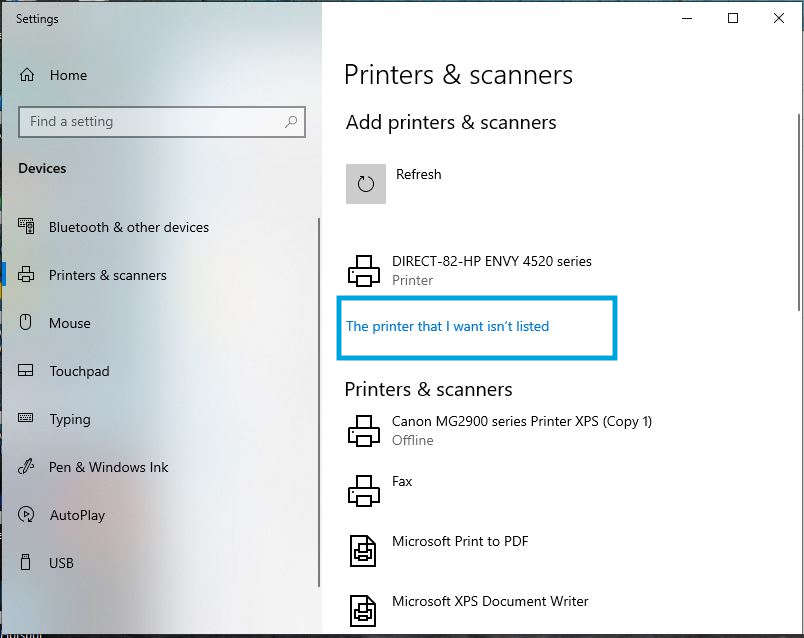The height and width of the screenshot is (638, 804).
Task: Open USB settings
Action: (63, 563)
